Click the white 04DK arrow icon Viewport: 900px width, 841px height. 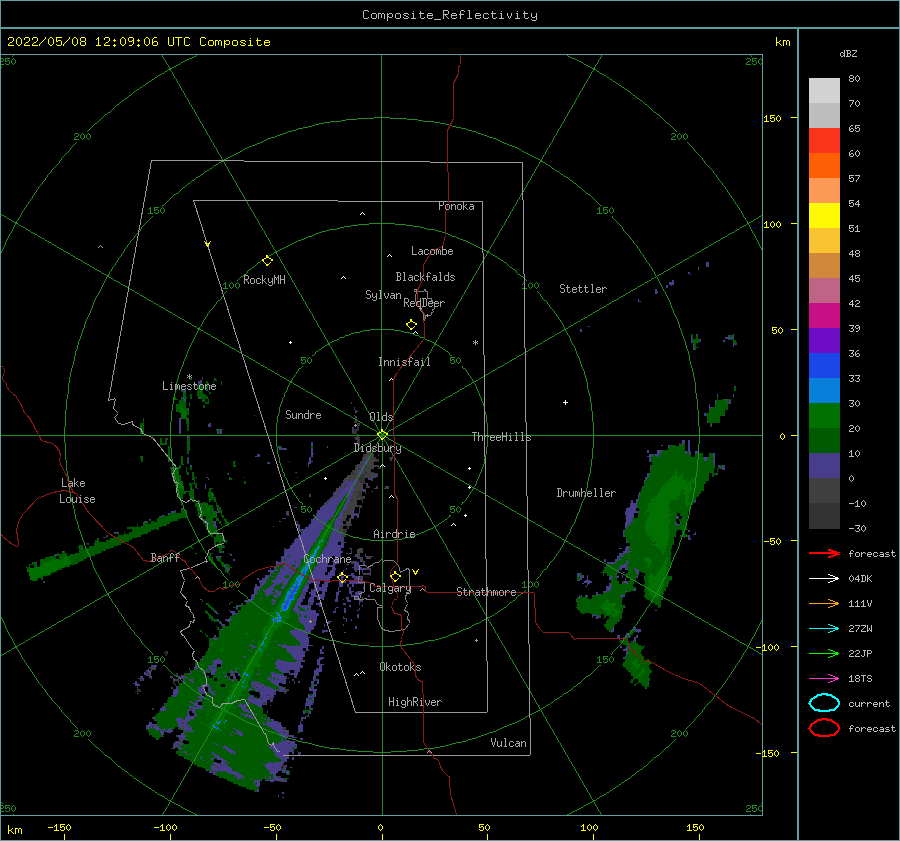click(824, 579)
